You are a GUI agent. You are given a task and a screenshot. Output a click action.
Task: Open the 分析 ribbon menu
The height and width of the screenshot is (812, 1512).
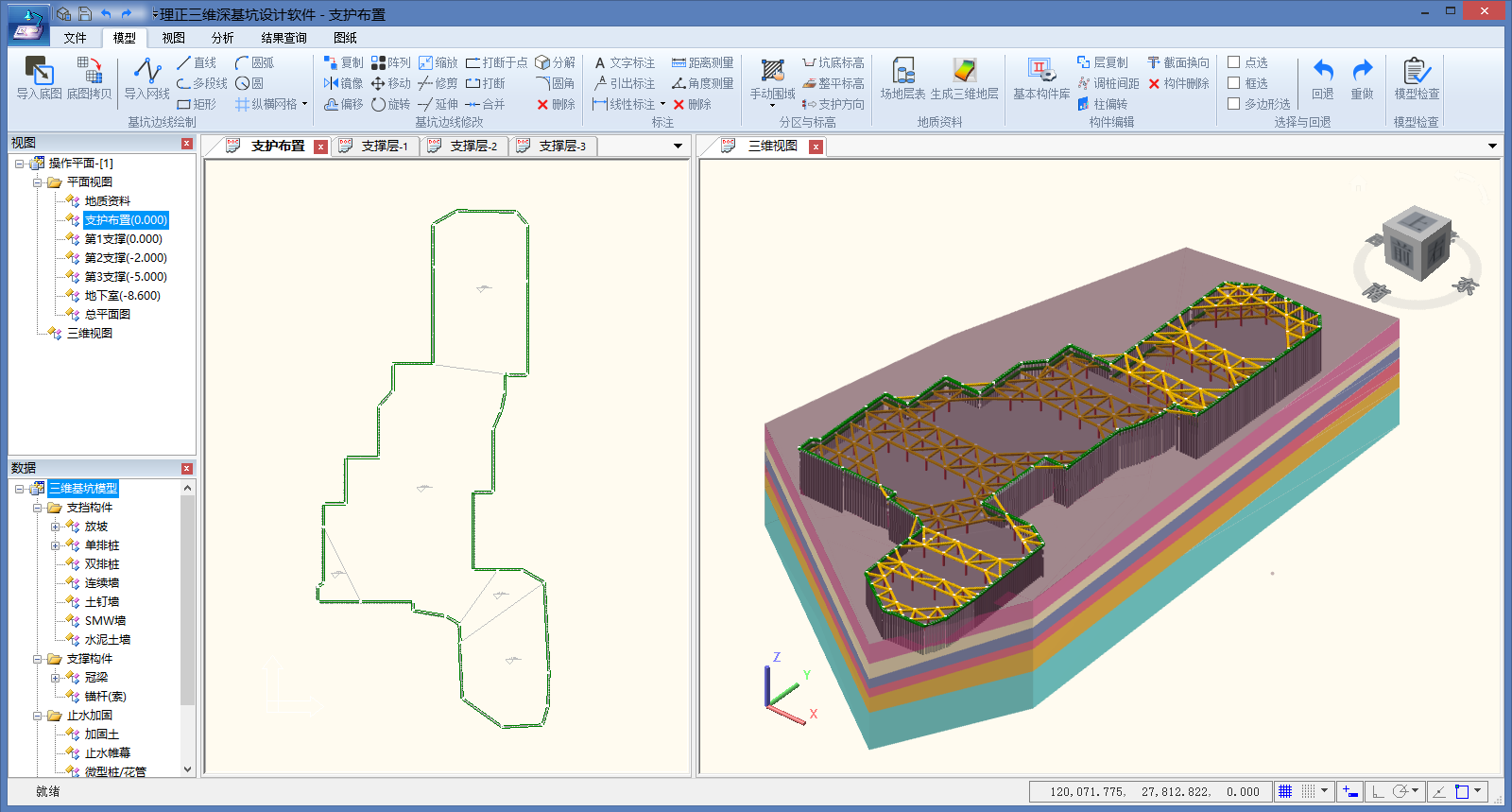222,38
